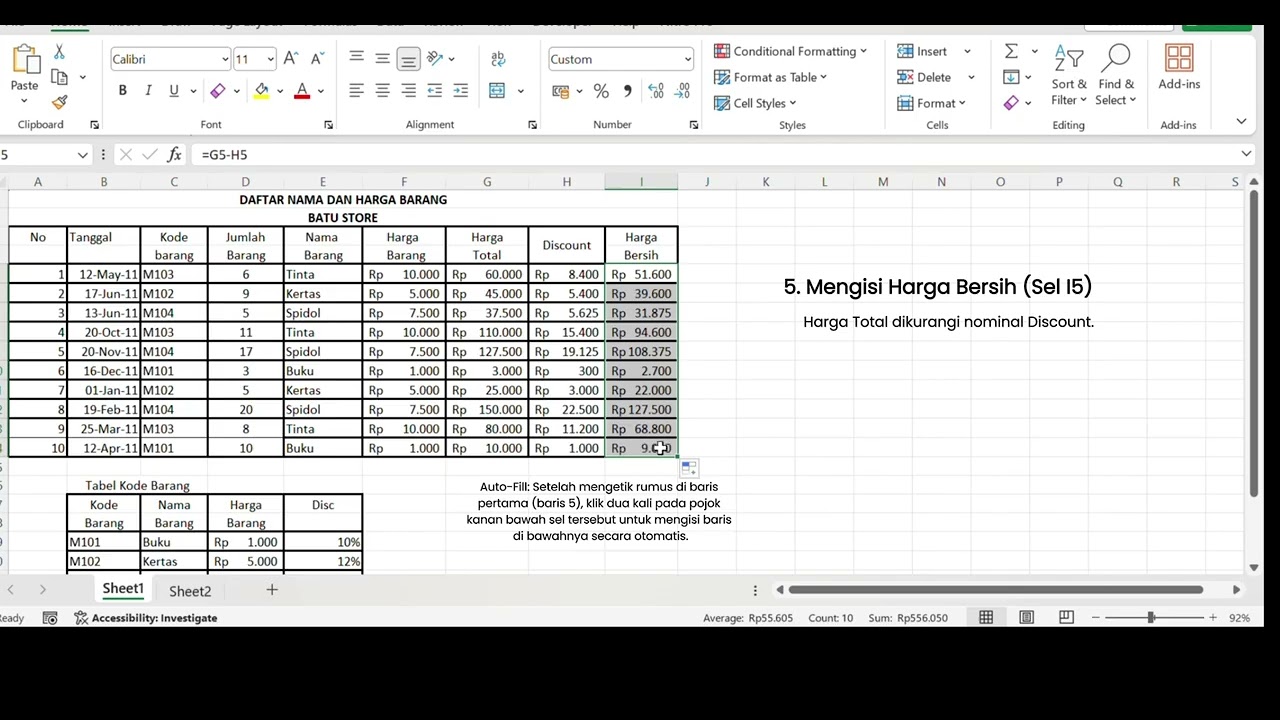Screen dimensions: 1280x720
Task: Increase font size with larger A
Action: [290, 59]
